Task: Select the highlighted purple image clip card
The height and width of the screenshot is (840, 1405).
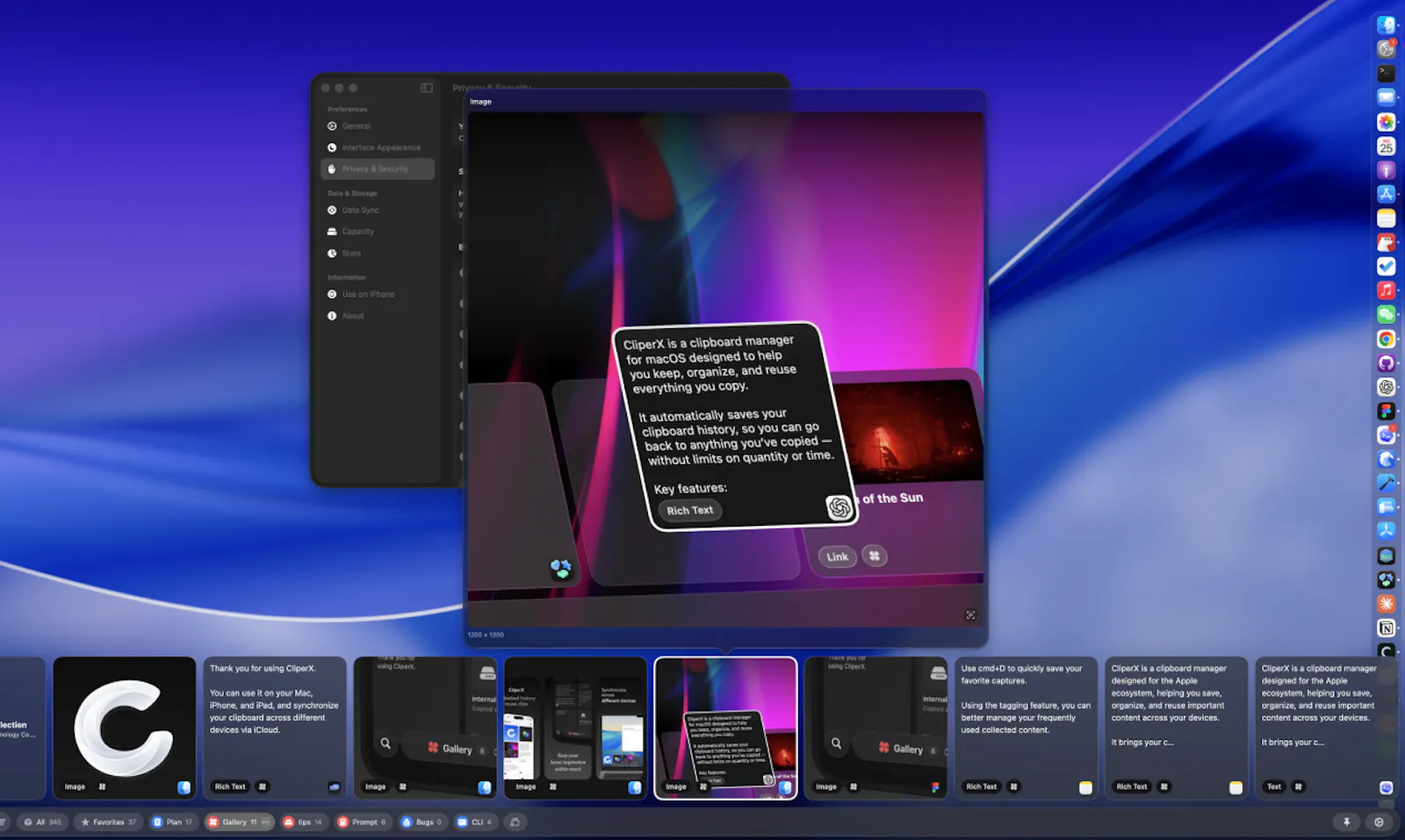Action: coord(725,728)
